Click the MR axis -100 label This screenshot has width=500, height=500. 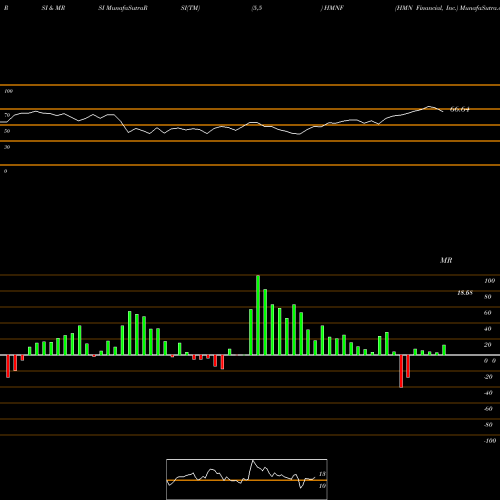490,441
